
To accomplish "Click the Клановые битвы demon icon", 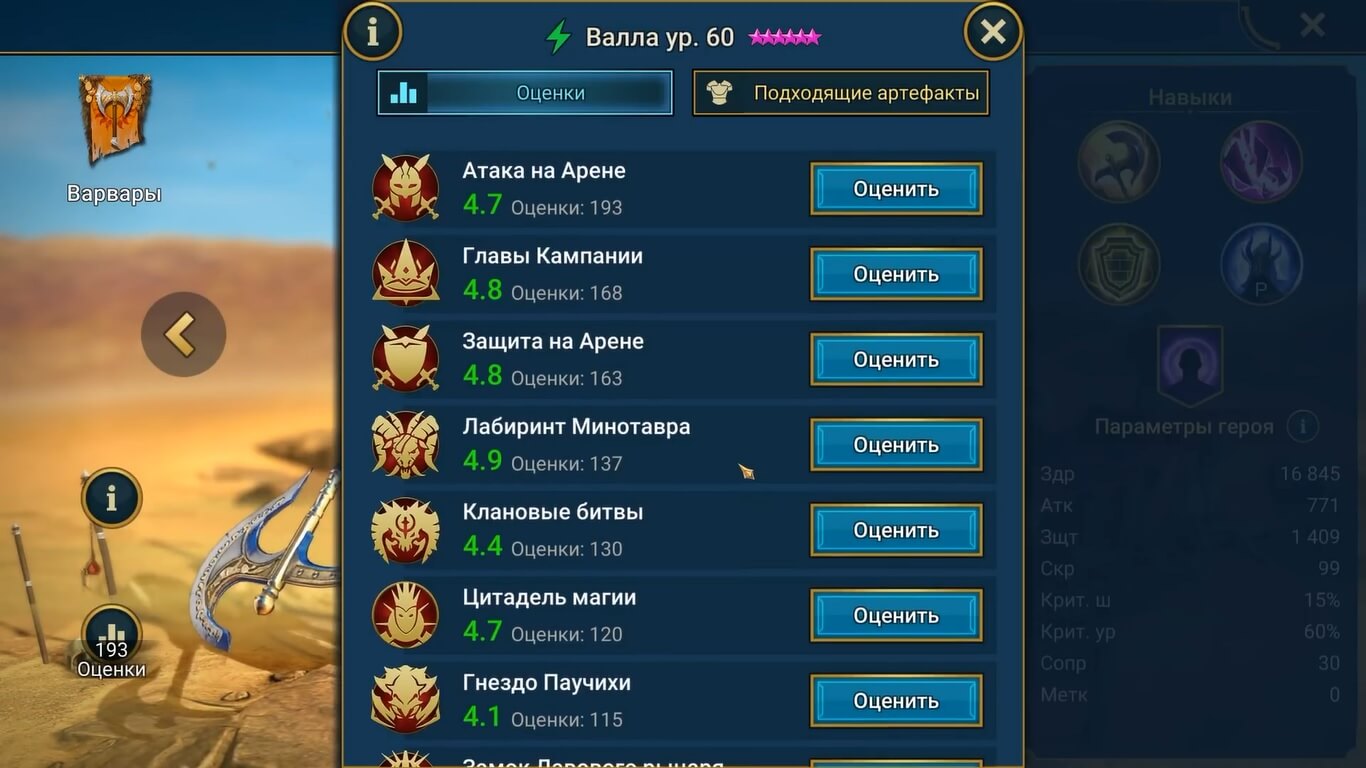I will coord(406,530).
